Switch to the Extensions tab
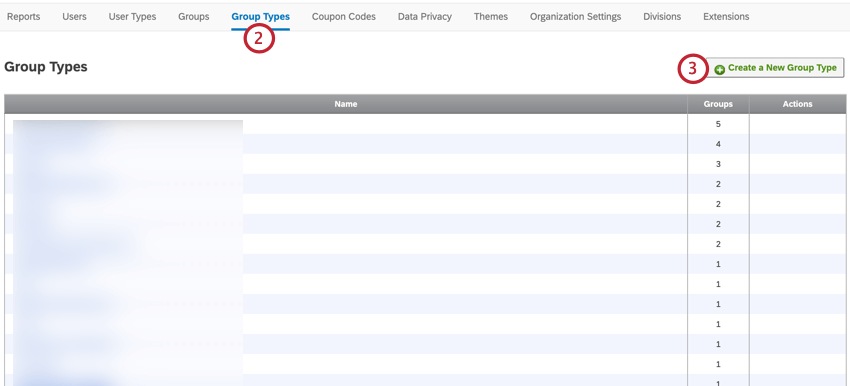 (x=726, y=17)
